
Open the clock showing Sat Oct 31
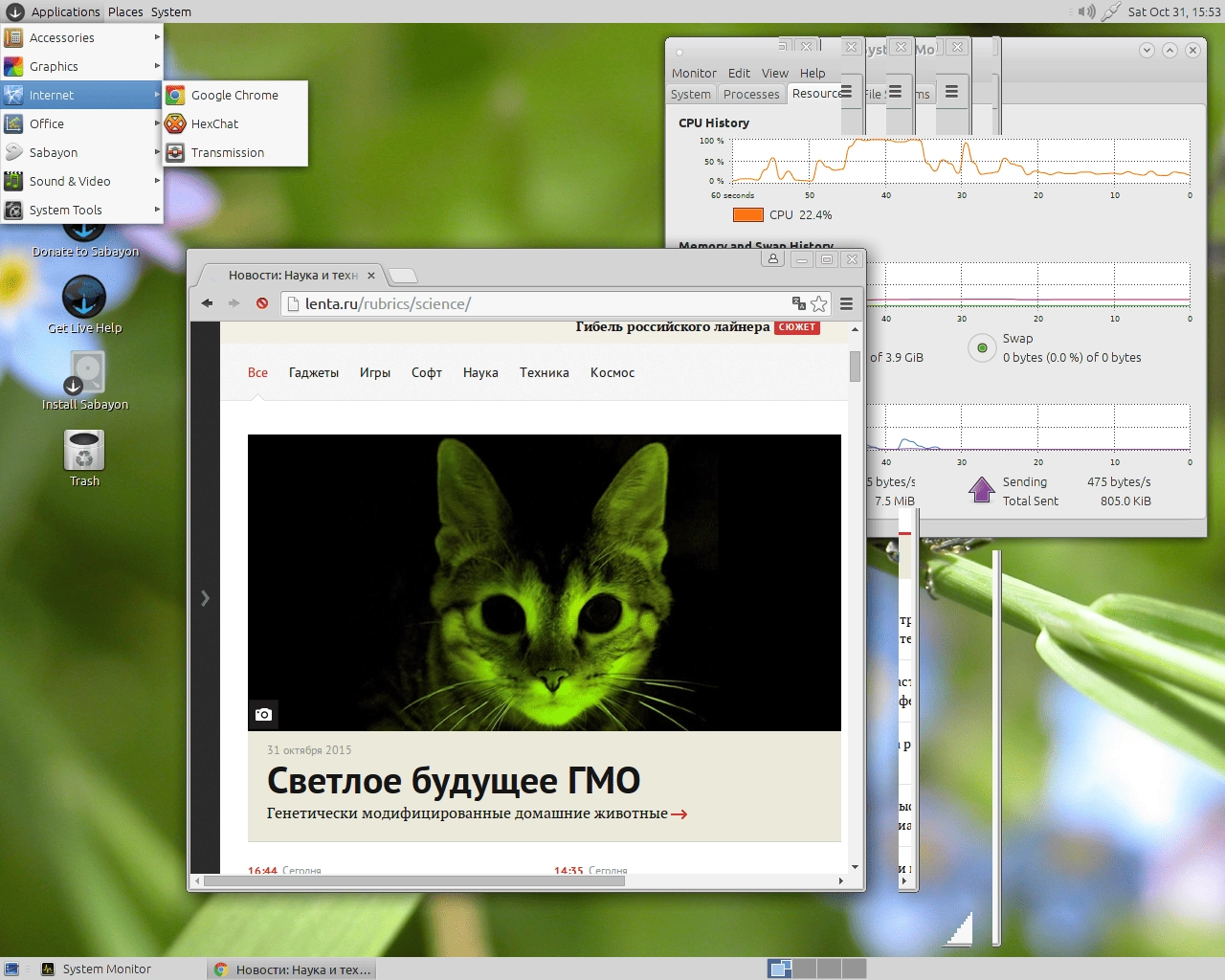[x=1173, y=11]
